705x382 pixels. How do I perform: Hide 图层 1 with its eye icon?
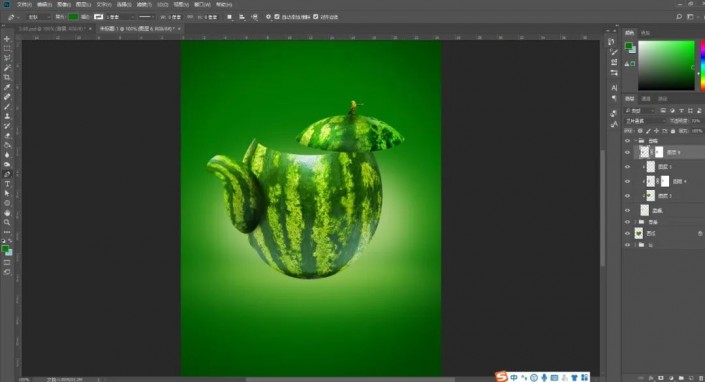click(627, 167)
